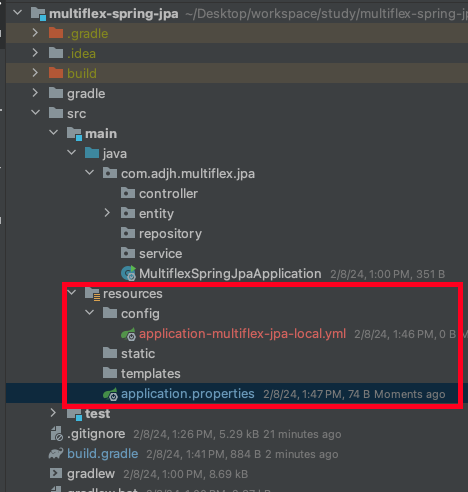Select the service package label
Screen dimensions: 468x492
[x=161, y=254]
